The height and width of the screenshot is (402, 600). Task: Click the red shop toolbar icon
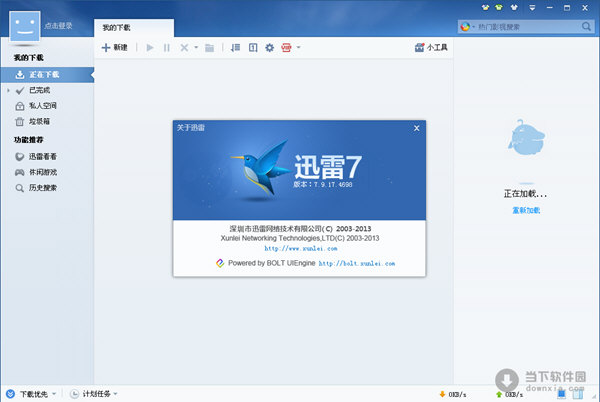point(286,47)
